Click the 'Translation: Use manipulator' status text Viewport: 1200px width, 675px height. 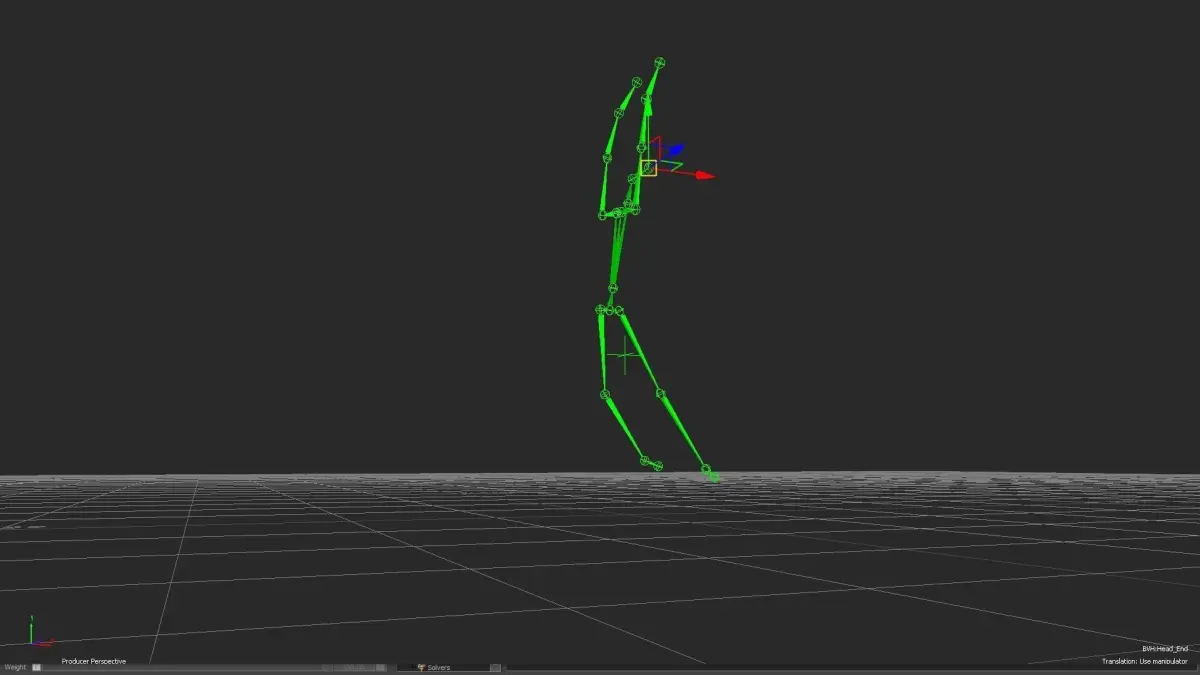pyautogui.click(x=1145, y=661)
